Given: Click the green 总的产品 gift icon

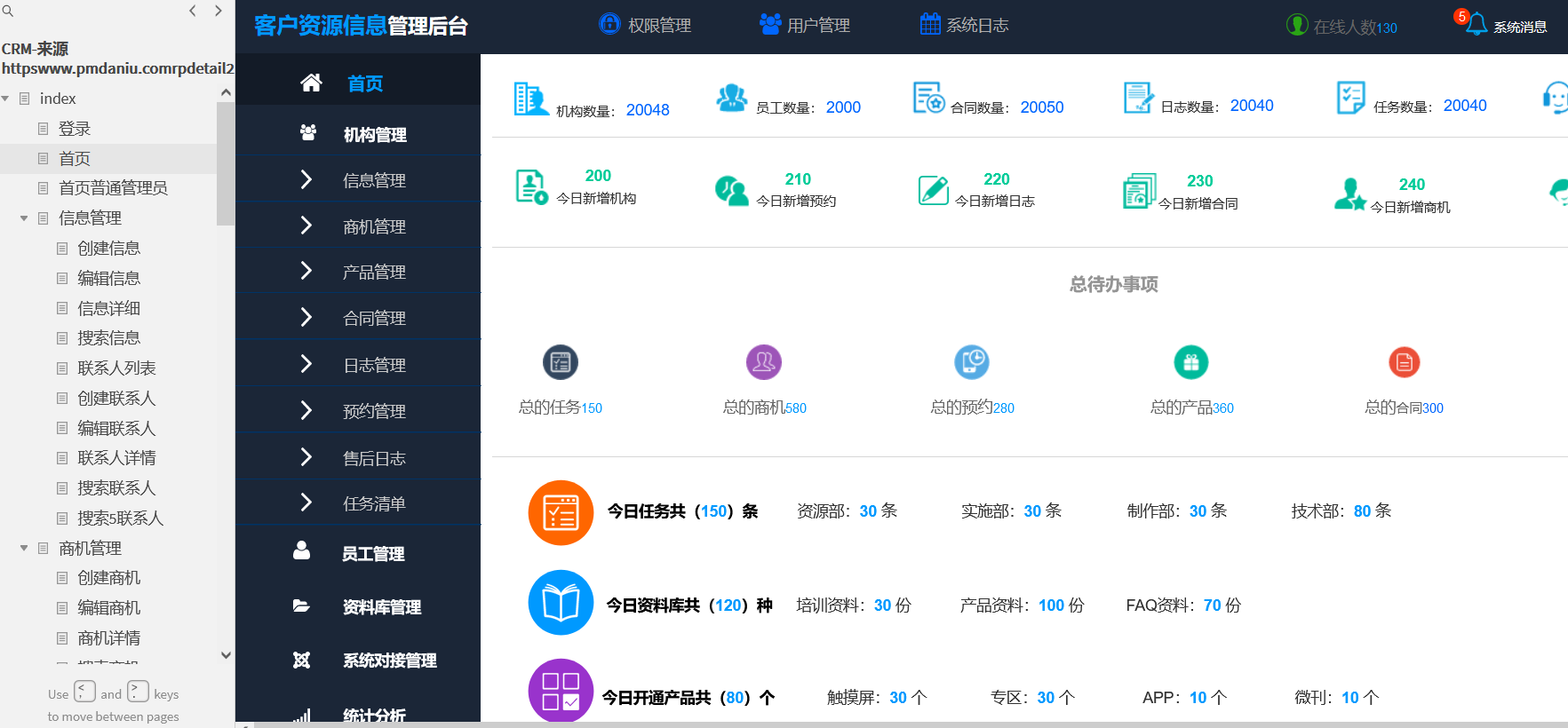Looking at the screenshot, I should pos(1191,362).
